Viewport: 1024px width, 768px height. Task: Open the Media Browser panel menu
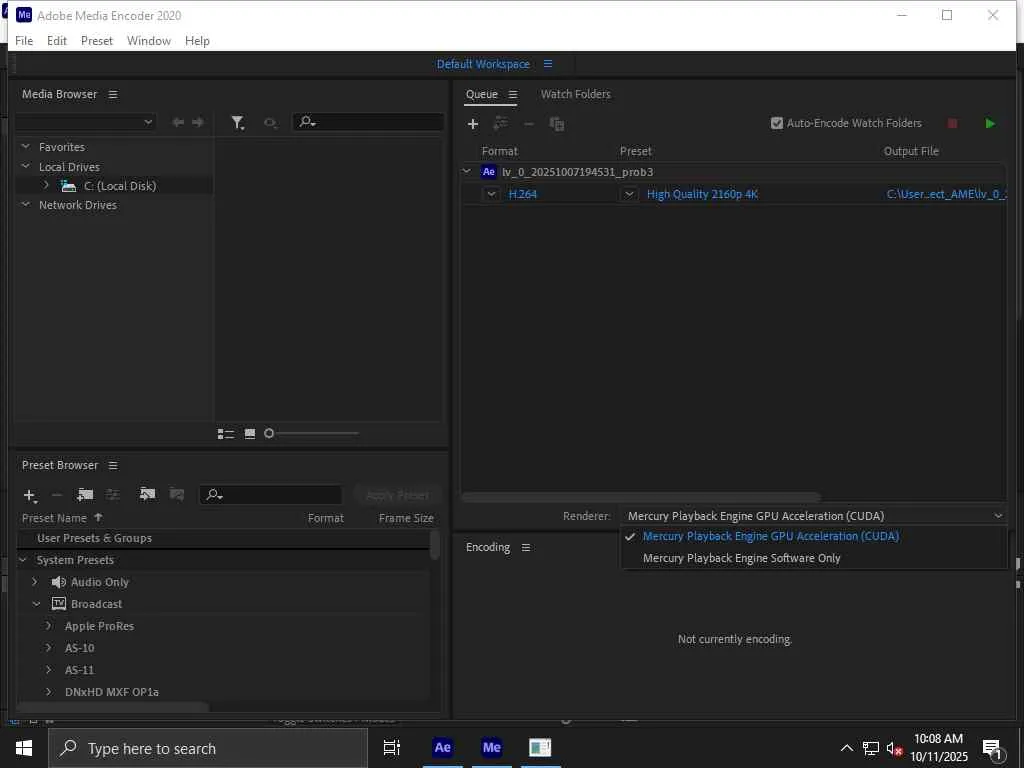113,95
